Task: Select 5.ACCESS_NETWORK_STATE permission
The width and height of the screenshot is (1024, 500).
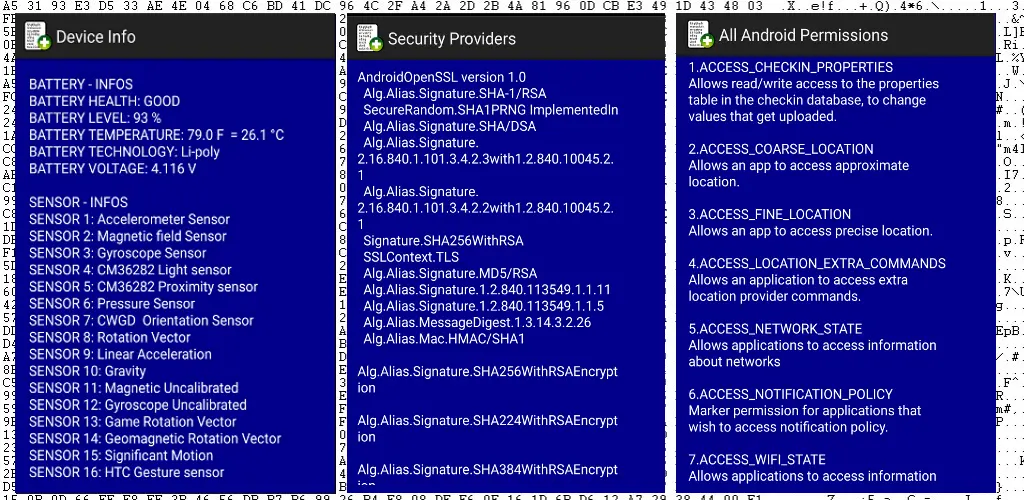Action: (775, 328)
